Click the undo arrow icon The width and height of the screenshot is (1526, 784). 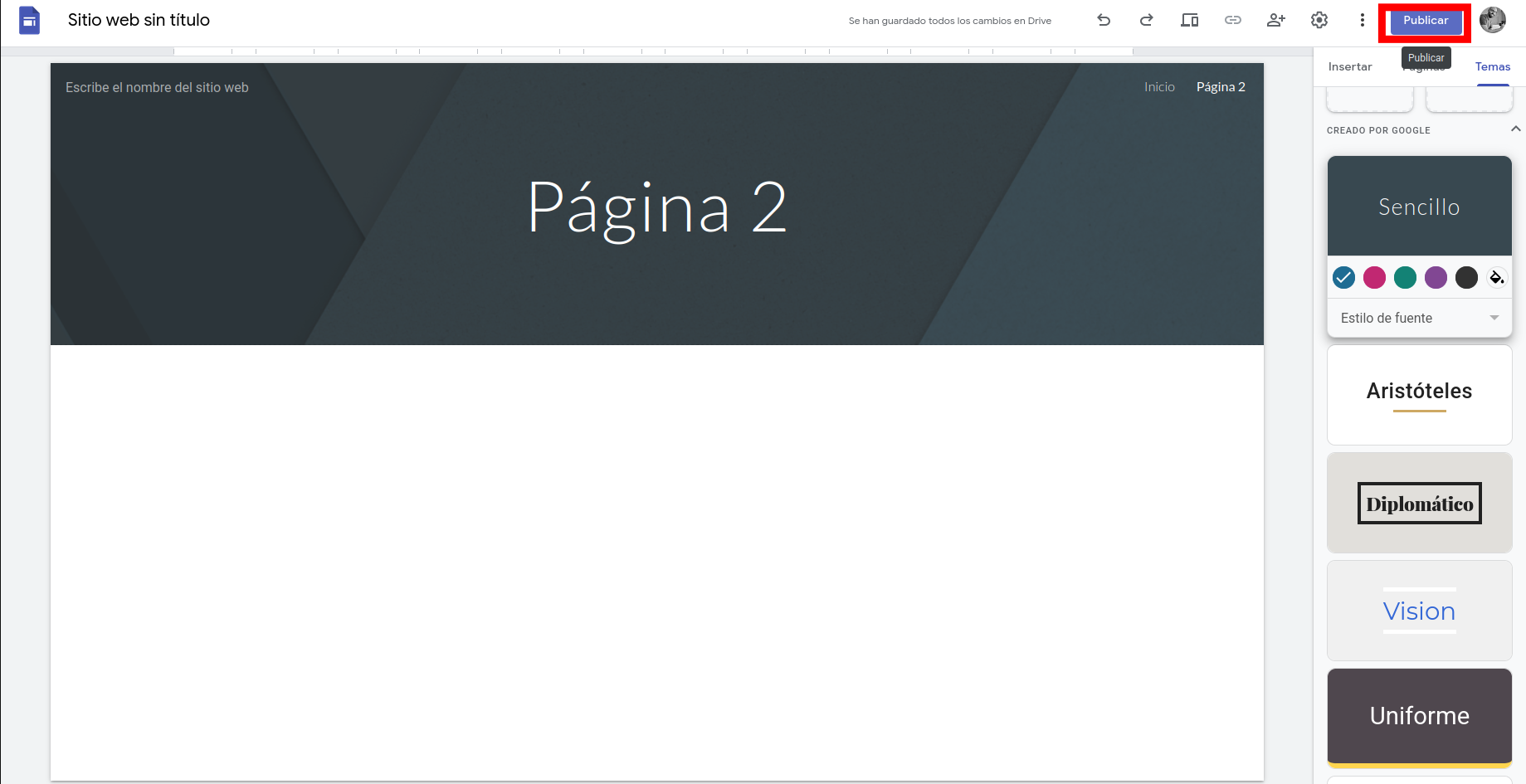click(x=1104, y=20)
